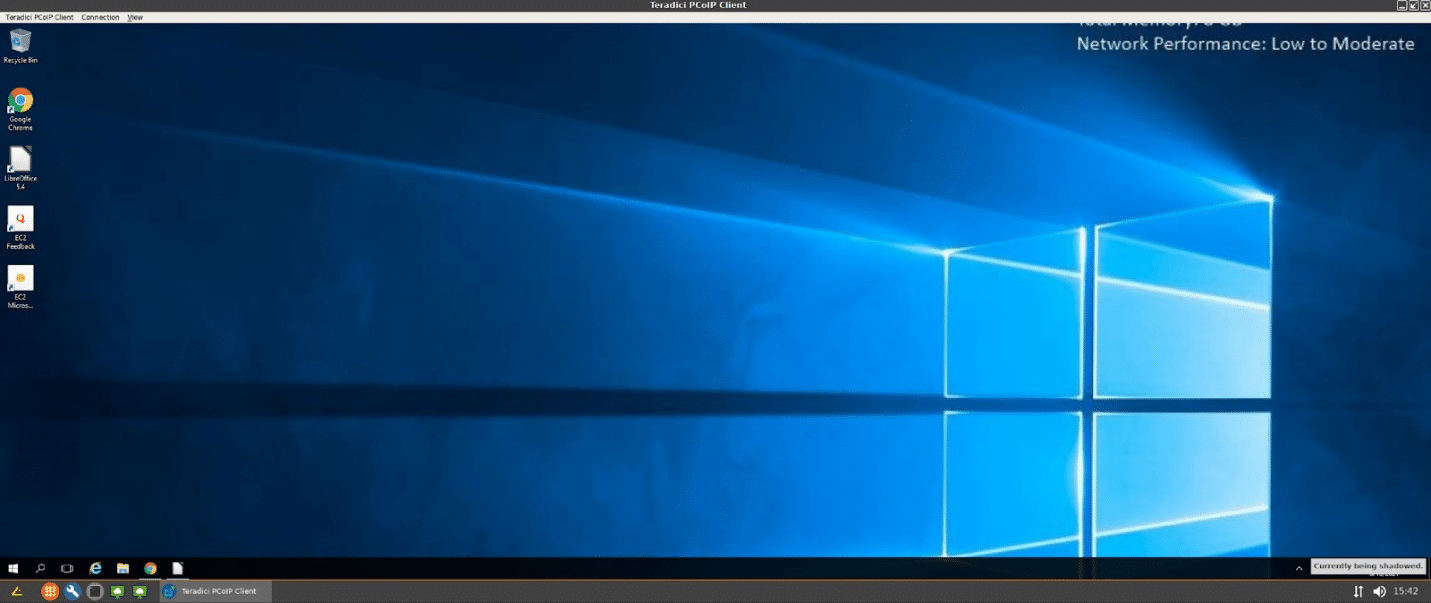Minimize the Teradici PCoIP Client window

click(x=1401, y=6)
